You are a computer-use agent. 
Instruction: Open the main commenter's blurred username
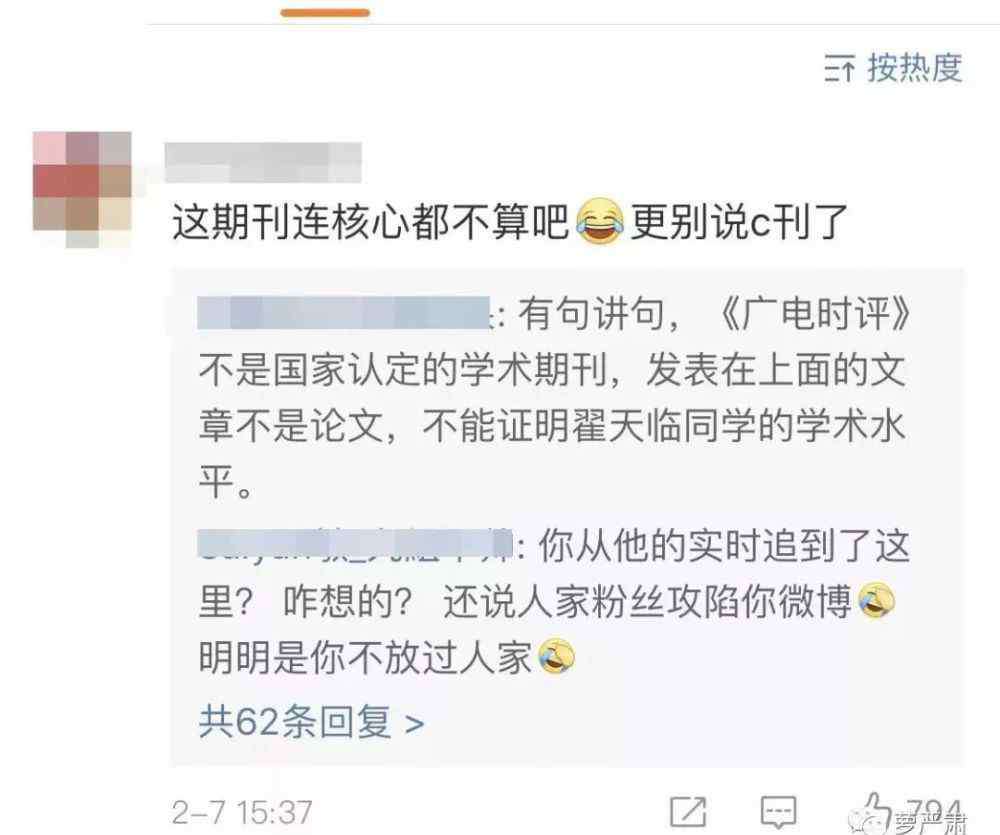coord(263,163)
